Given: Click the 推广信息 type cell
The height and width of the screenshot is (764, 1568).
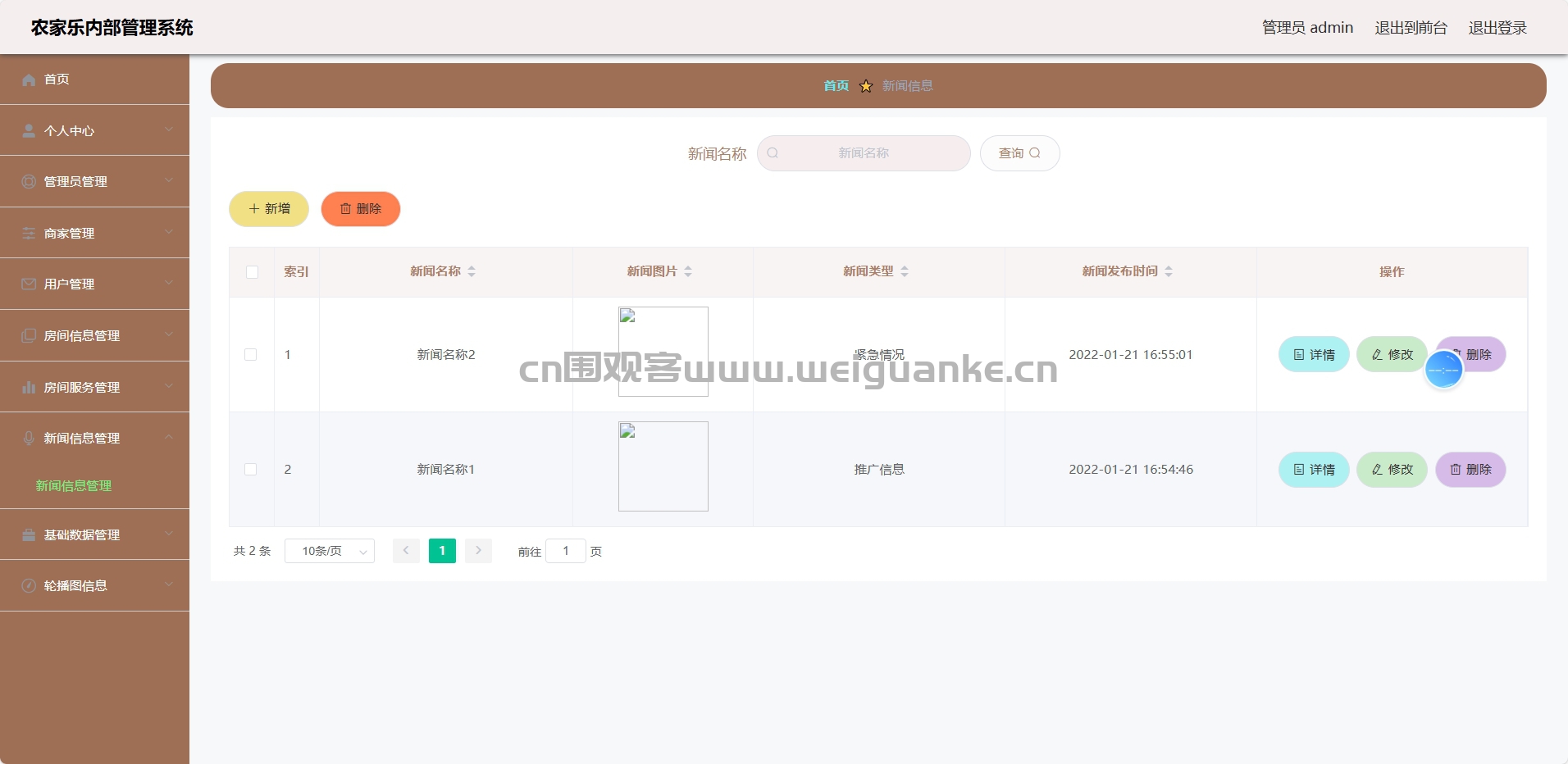Looking at the screenshot, I should (879, 470).
